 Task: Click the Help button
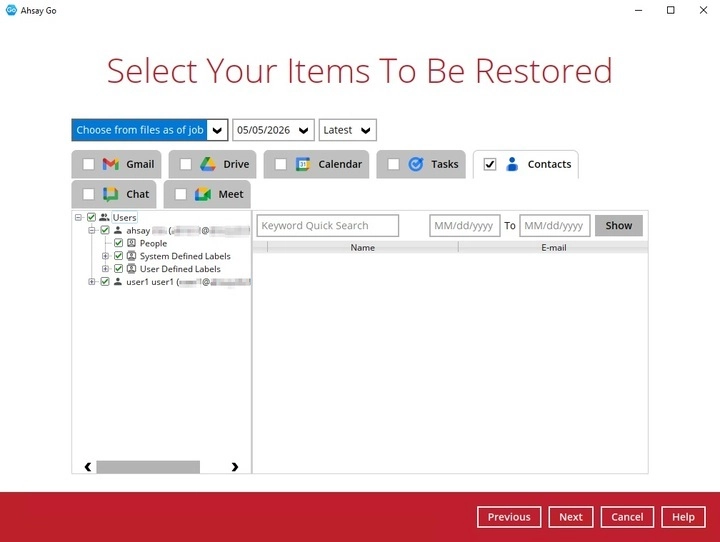coord(683,517)
